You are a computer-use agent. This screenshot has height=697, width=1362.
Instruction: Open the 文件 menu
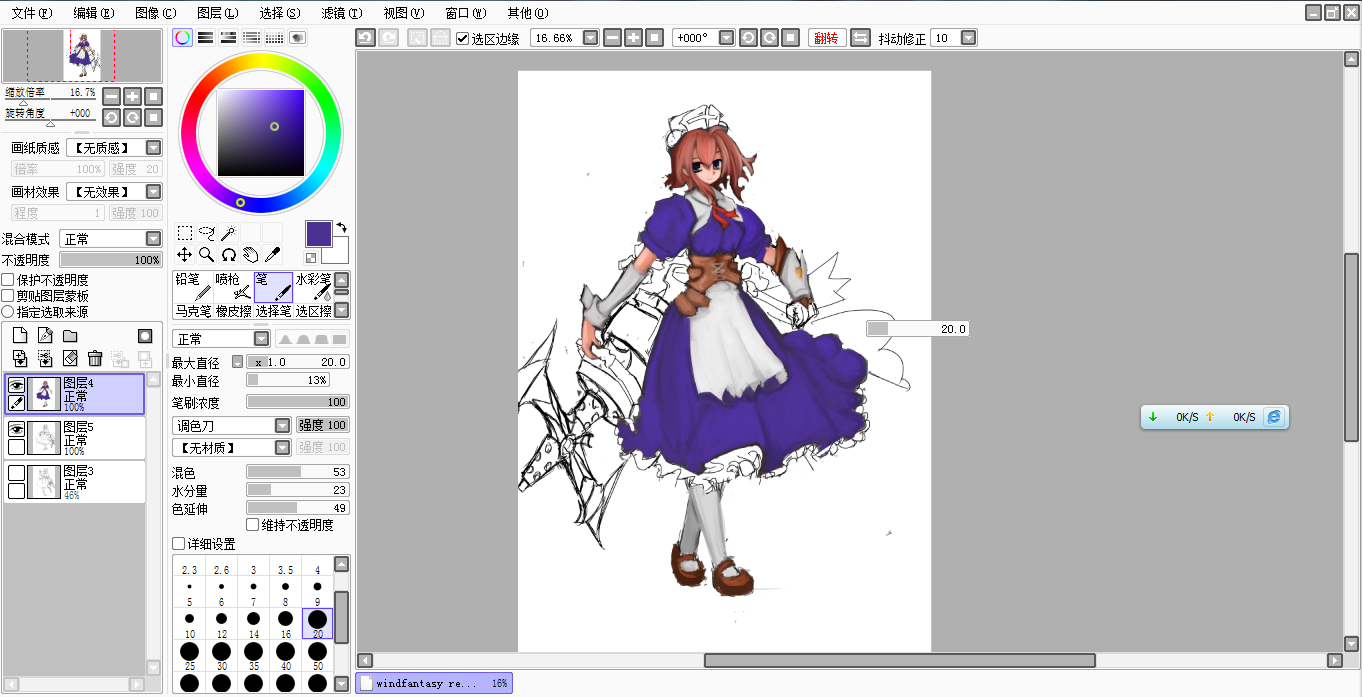coord(32,13)
